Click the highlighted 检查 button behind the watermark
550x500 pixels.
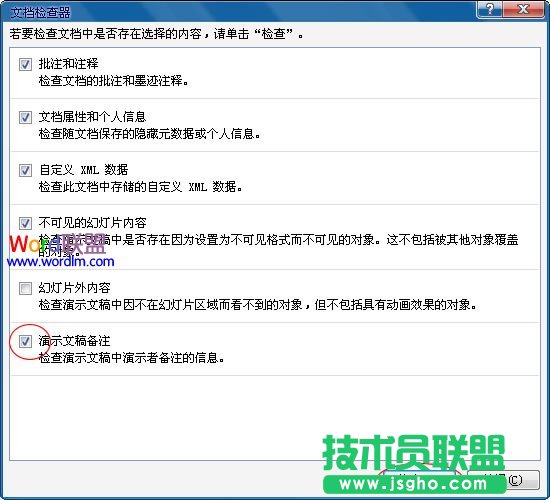point(420,480)
